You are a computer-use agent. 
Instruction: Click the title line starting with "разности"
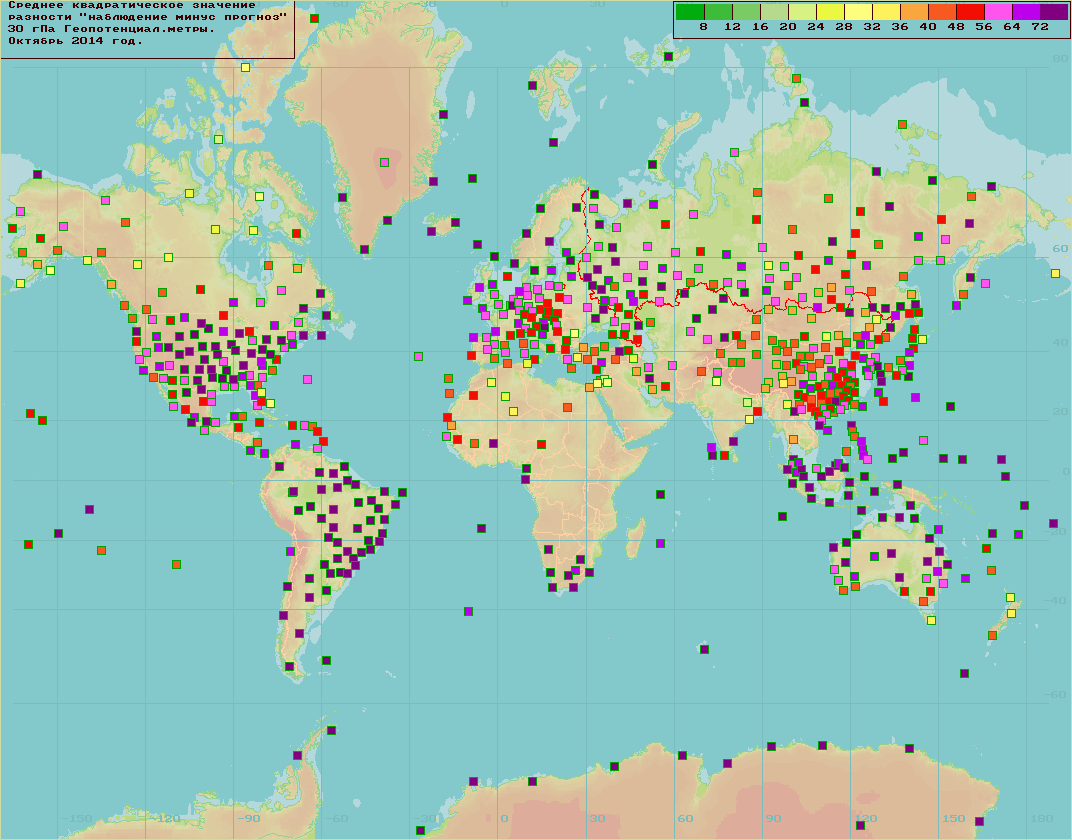(x=147, y=17)
